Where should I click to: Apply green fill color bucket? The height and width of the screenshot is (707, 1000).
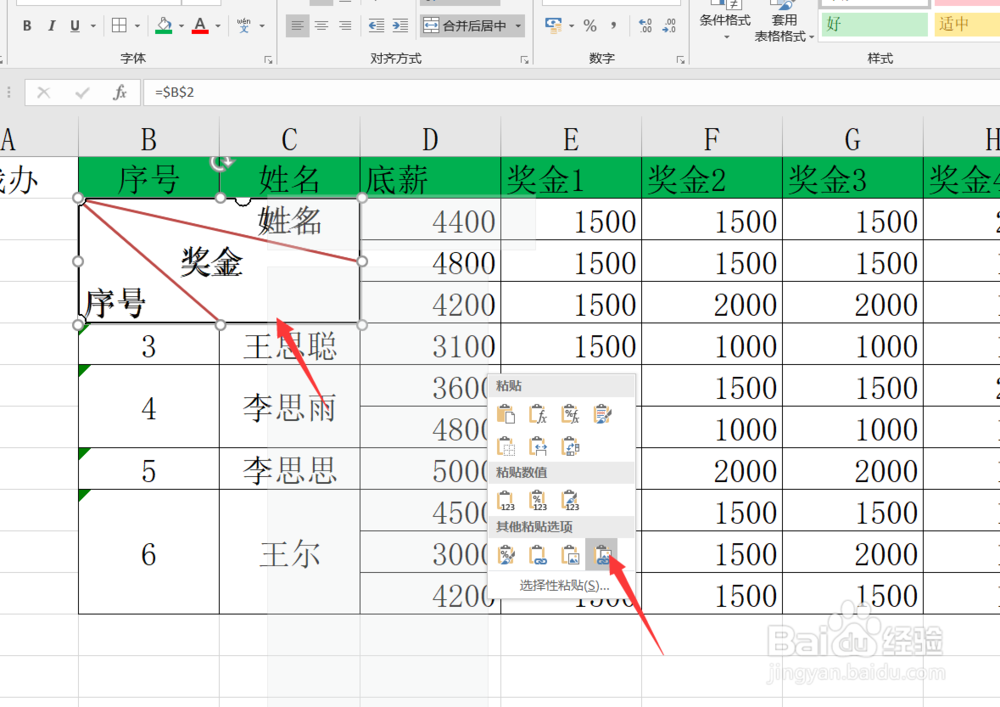tap(164, 26)
